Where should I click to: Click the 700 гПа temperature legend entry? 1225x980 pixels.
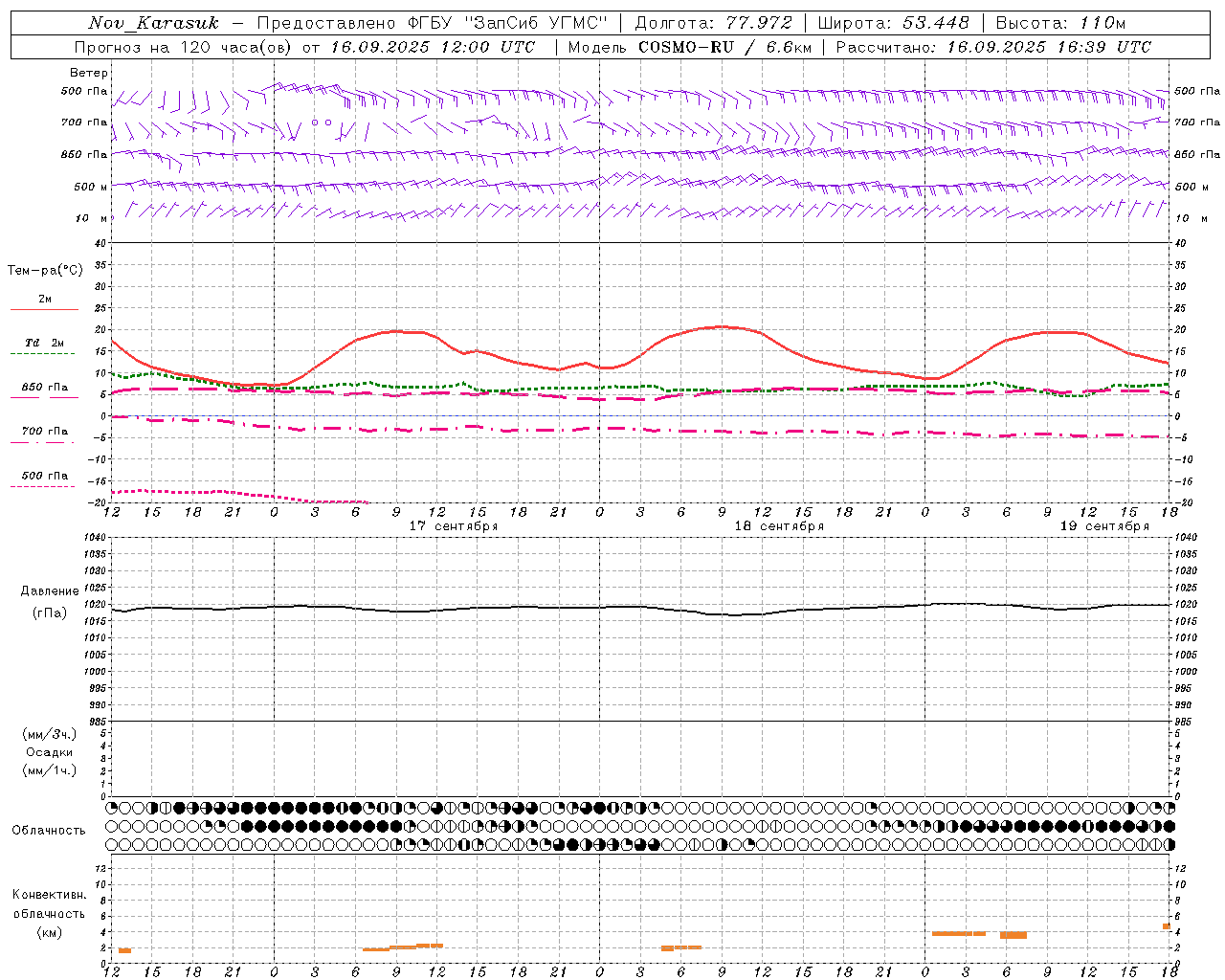45,432
